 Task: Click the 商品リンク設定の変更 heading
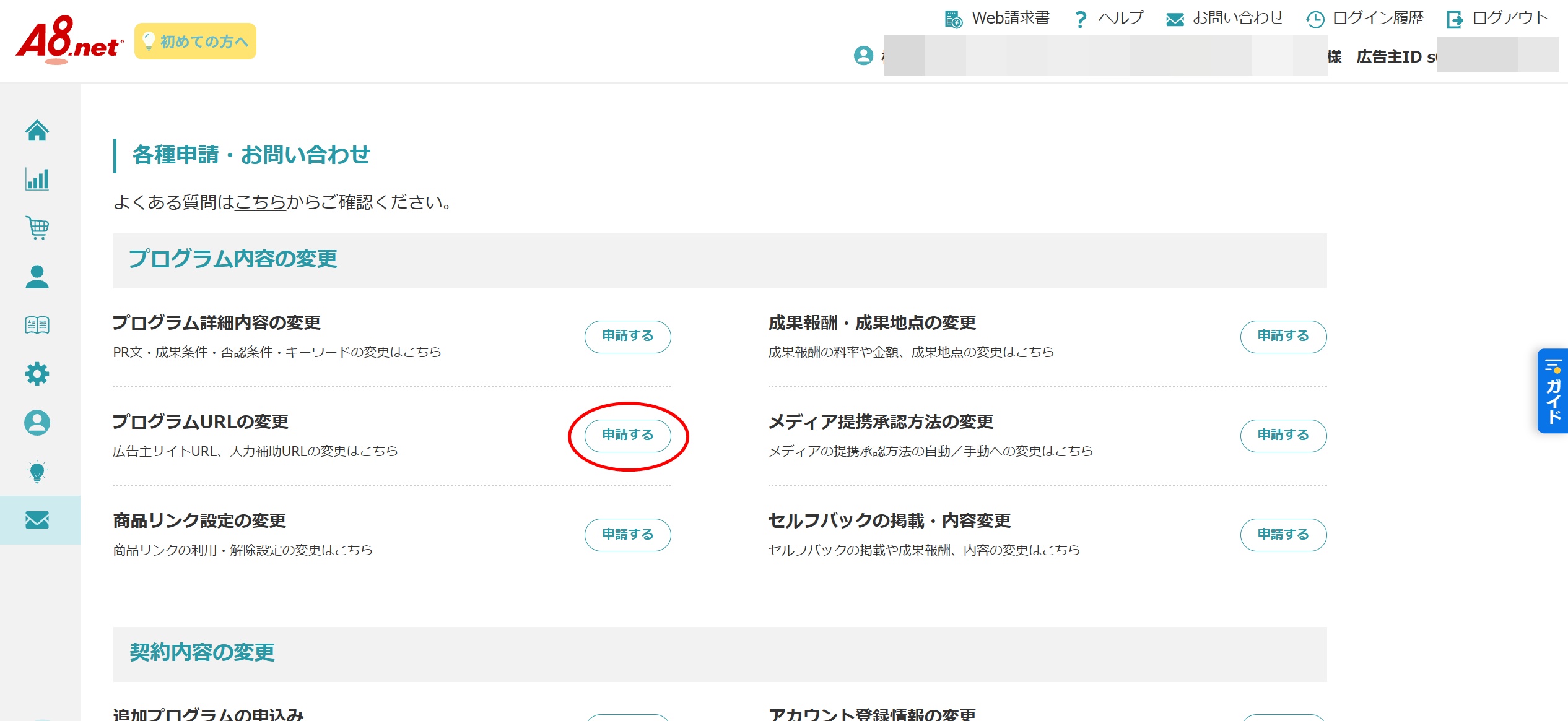tap(199, 521)
